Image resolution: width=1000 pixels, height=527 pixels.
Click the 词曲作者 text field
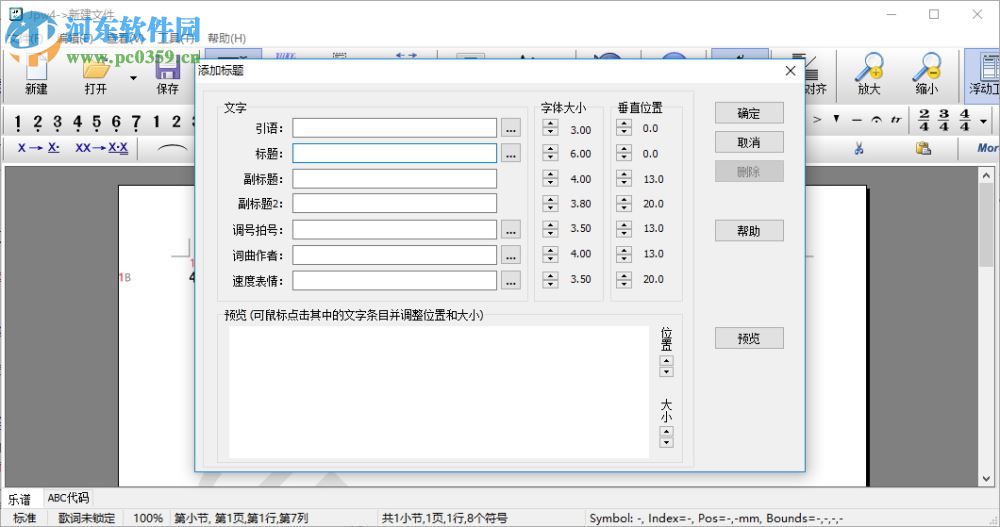click(x=394, y=255)
